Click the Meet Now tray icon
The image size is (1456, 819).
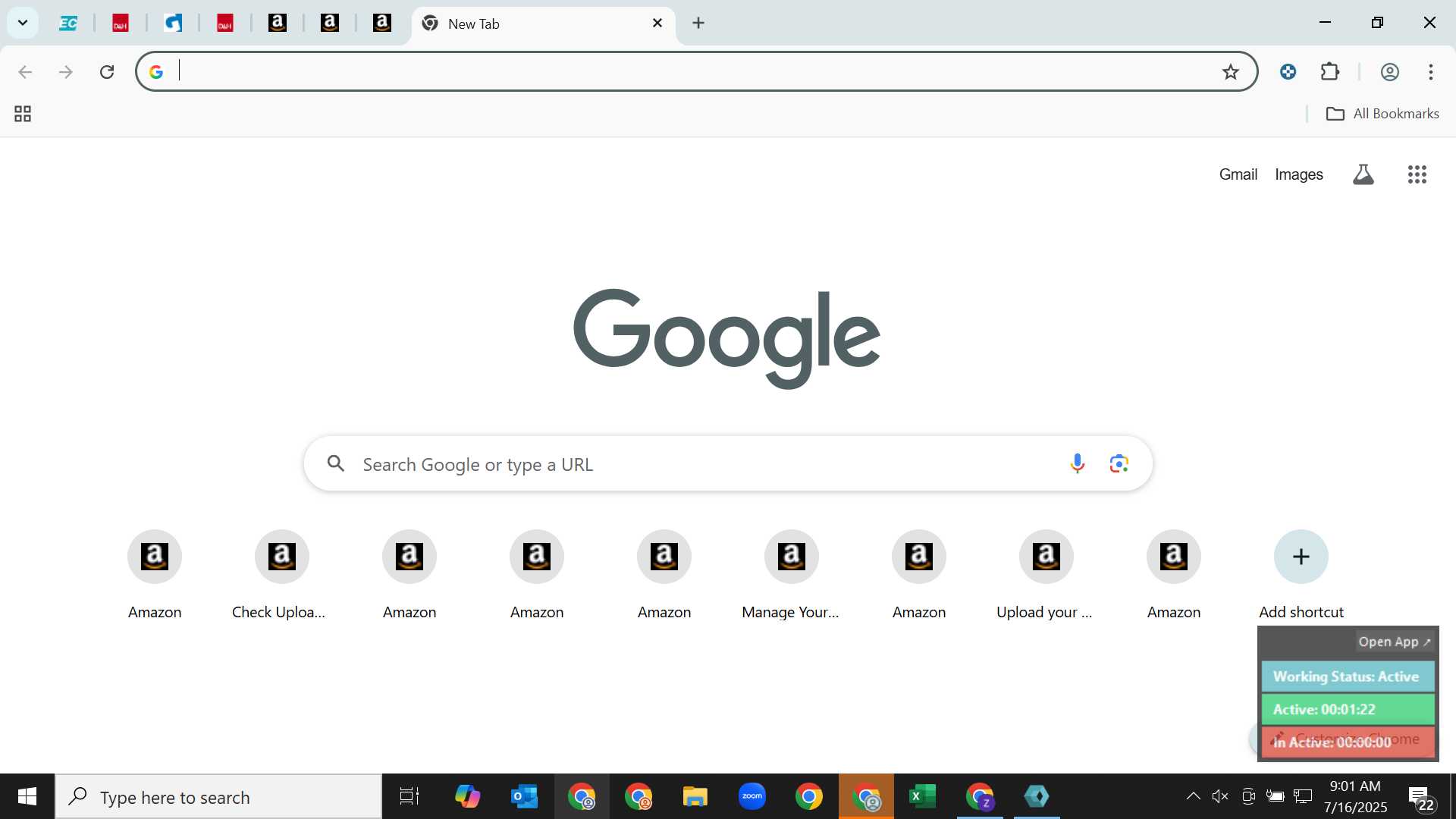tap(1248, 796)
